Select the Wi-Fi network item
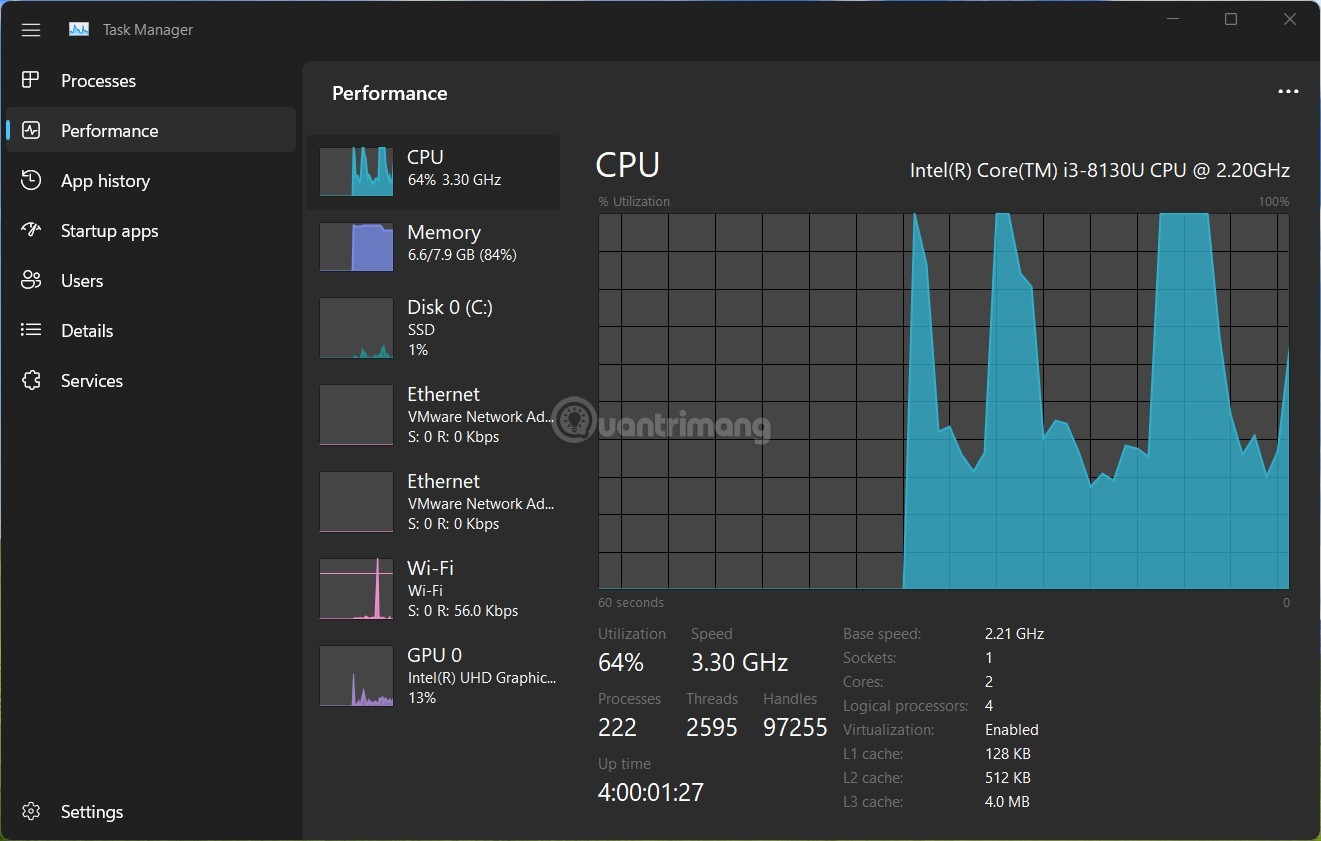Screen dimensions: 1321x841 [x=433, y=589]
